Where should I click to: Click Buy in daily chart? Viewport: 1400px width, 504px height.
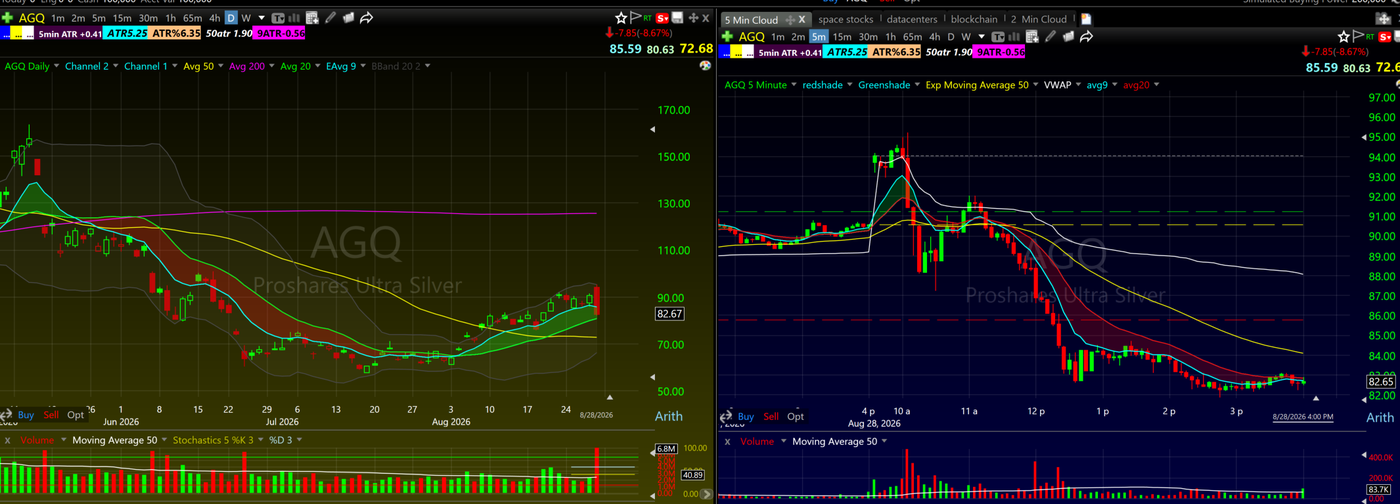point(26,415)
